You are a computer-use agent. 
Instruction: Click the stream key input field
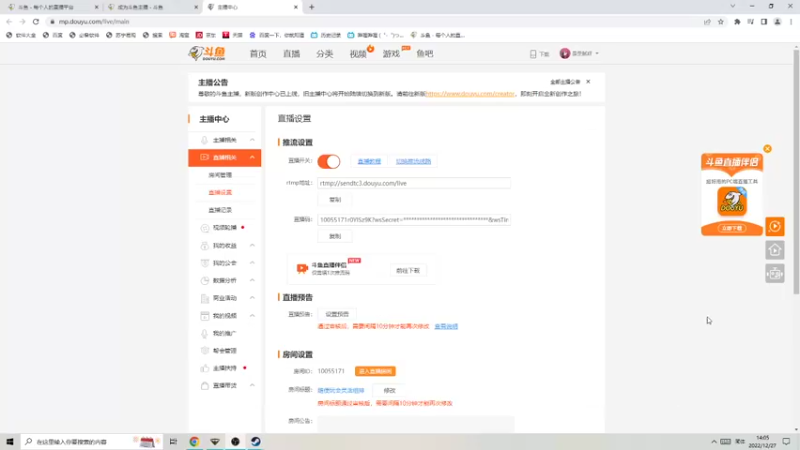(414, 220)
